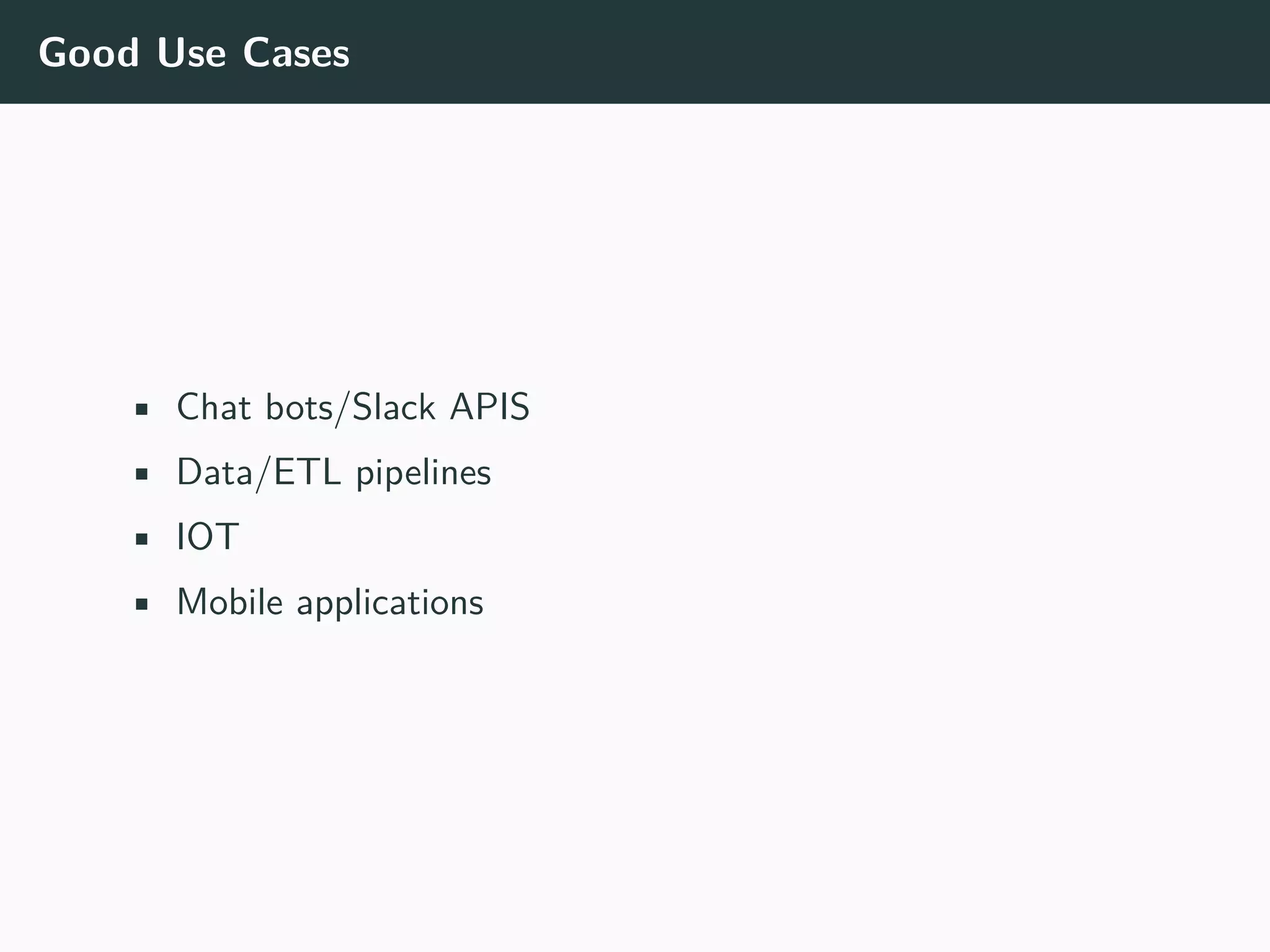This screenshot has height=952, width=1270.
Task: Click the square bullet before Chat bots
Action: point(141,410)
